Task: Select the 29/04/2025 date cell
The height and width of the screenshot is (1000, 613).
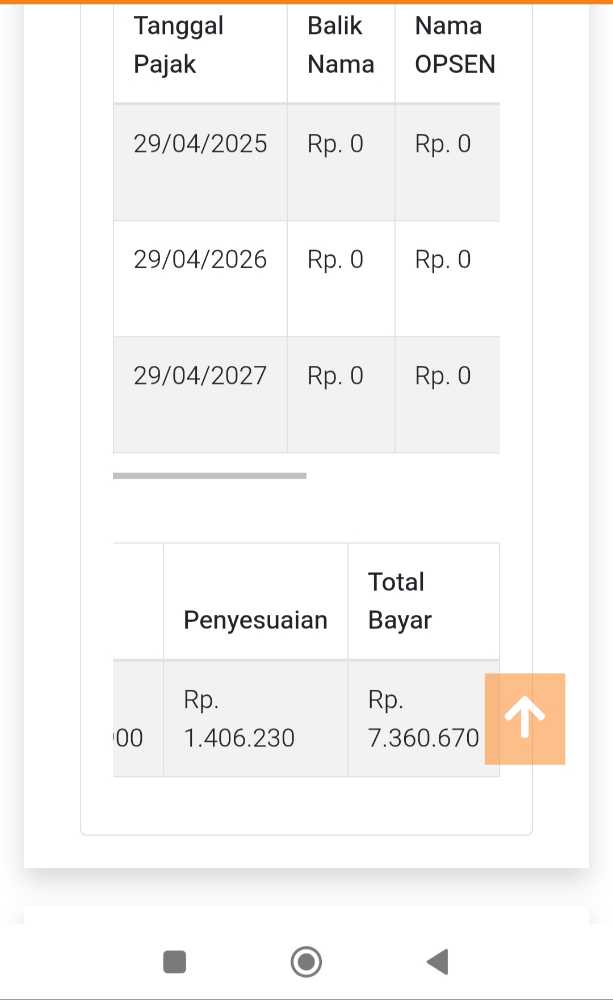Action: coord(200,144)
